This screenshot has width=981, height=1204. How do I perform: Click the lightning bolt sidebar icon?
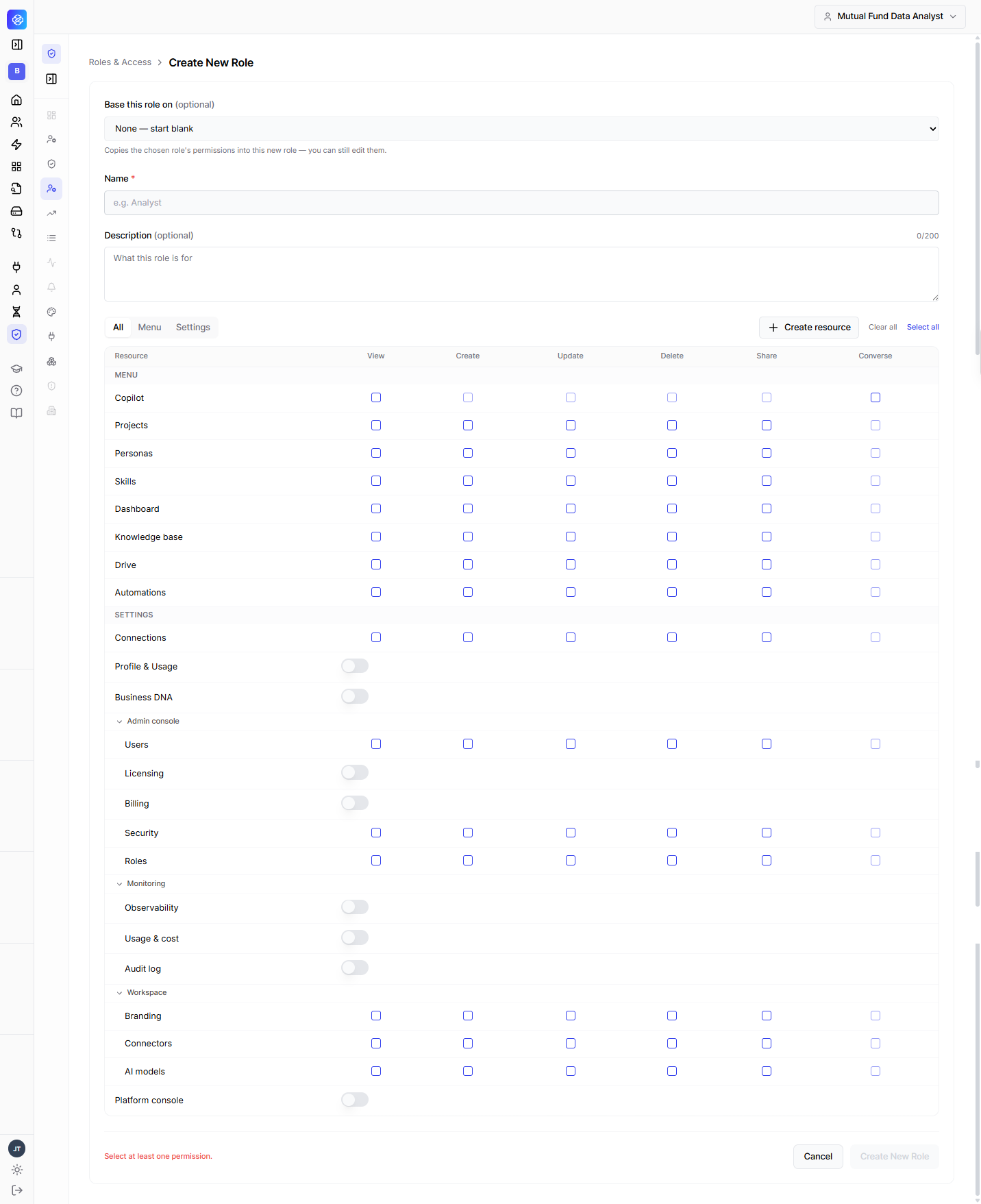coord(17,145)
